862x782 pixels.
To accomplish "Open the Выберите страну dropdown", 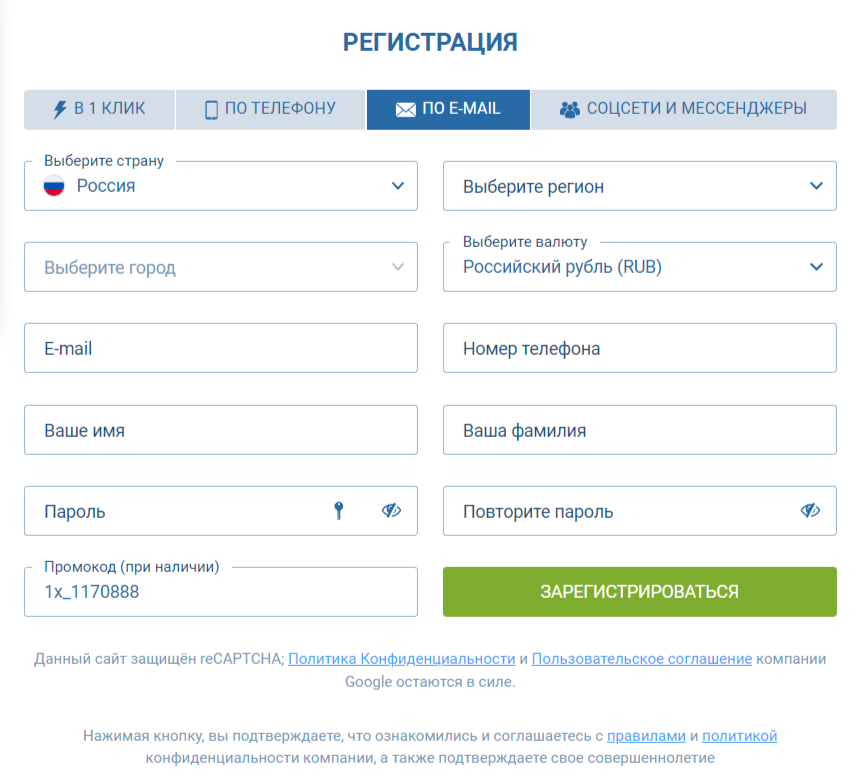I will point(220,186).
